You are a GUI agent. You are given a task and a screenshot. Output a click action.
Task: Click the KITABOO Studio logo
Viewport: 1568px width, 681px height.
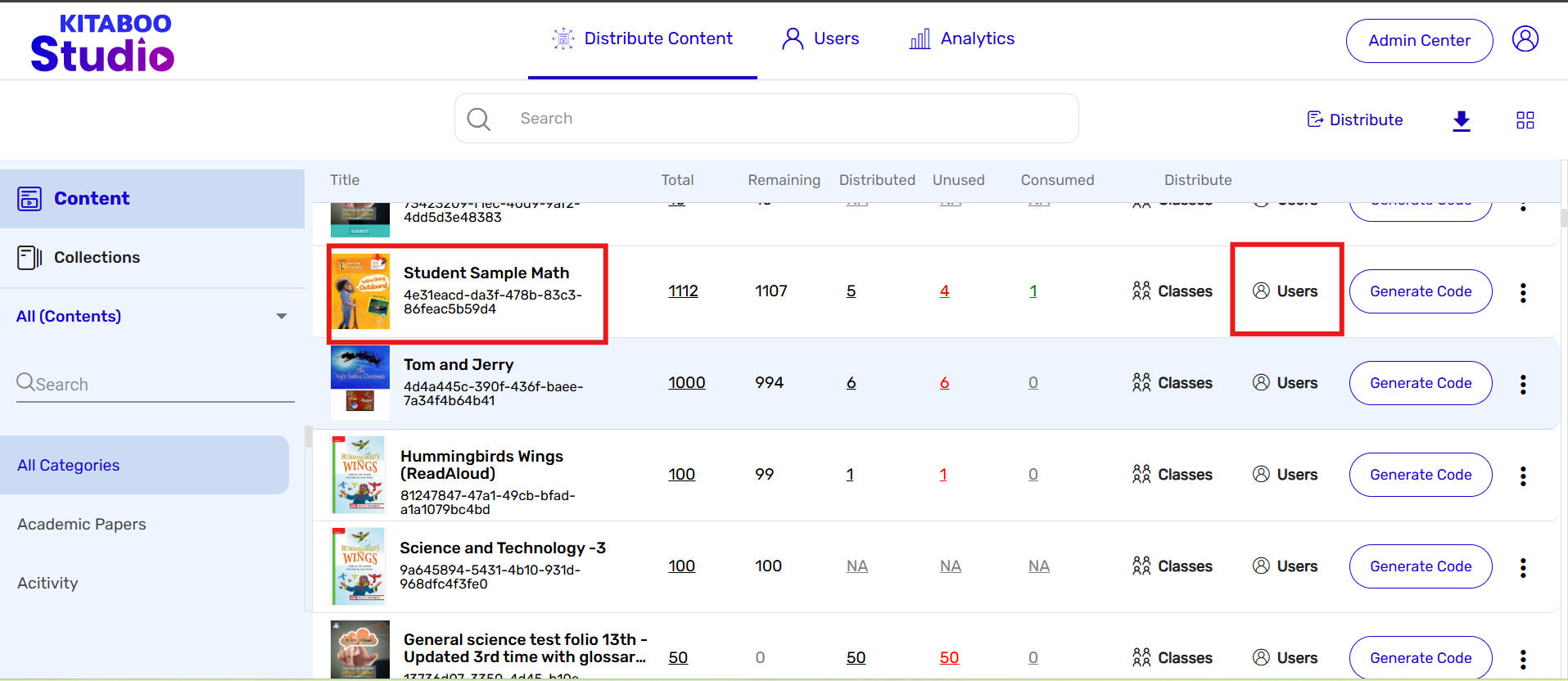coord(102,43)
